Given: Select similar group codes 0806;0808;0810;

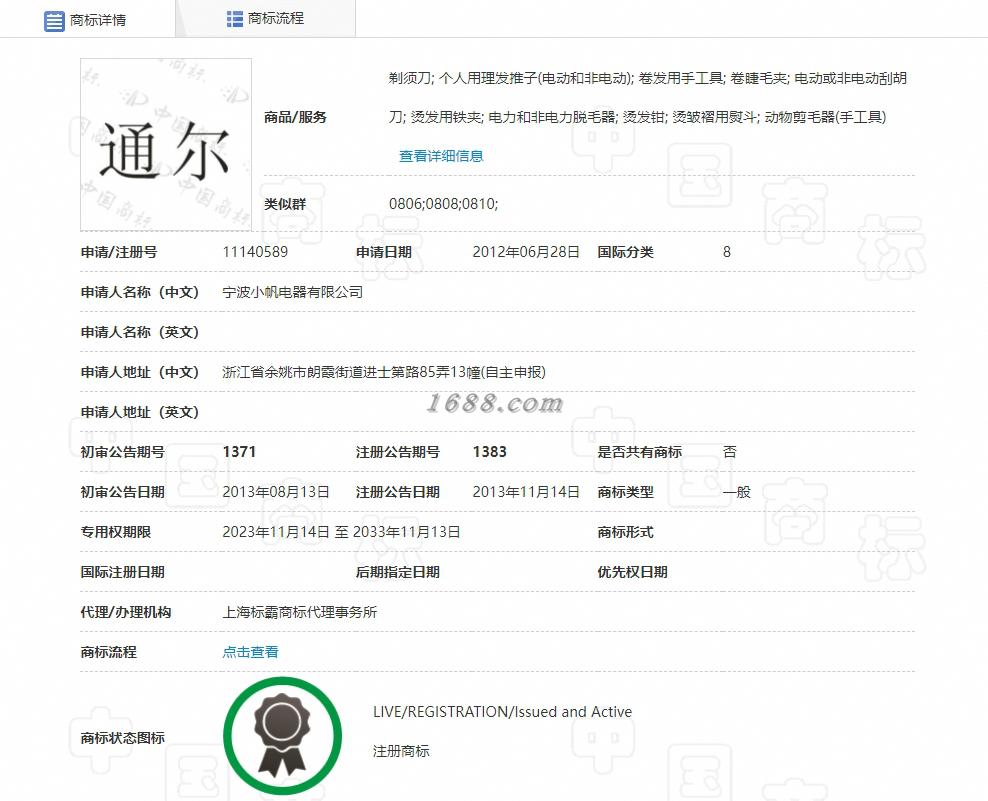Looking at the screenshot, I should pos(444,204).
